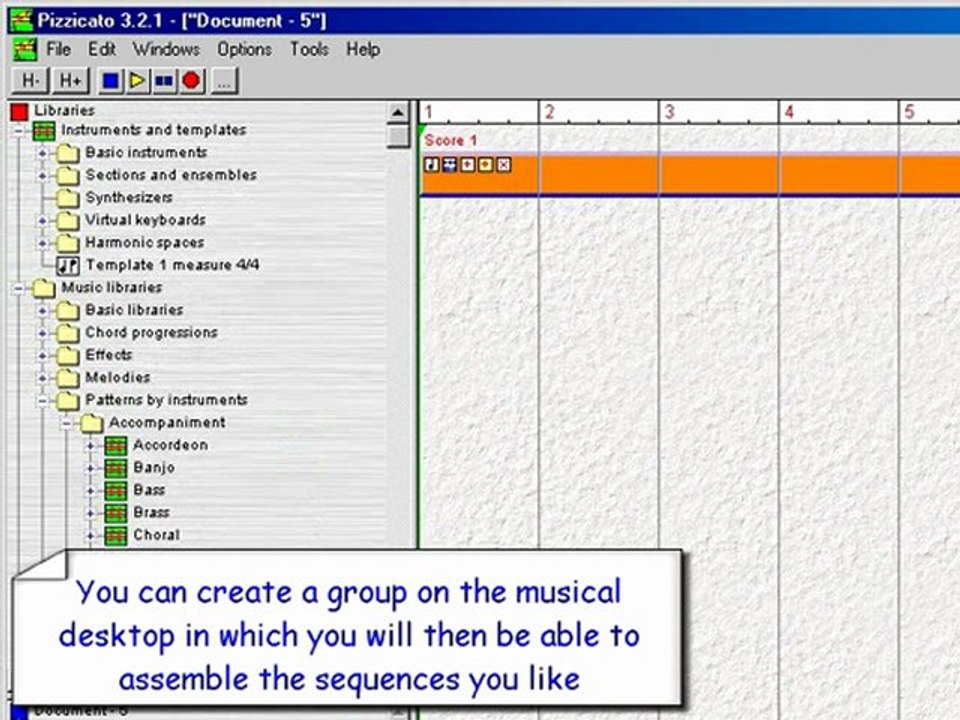Click the Choral pattern icon

(x=116, y=536)
